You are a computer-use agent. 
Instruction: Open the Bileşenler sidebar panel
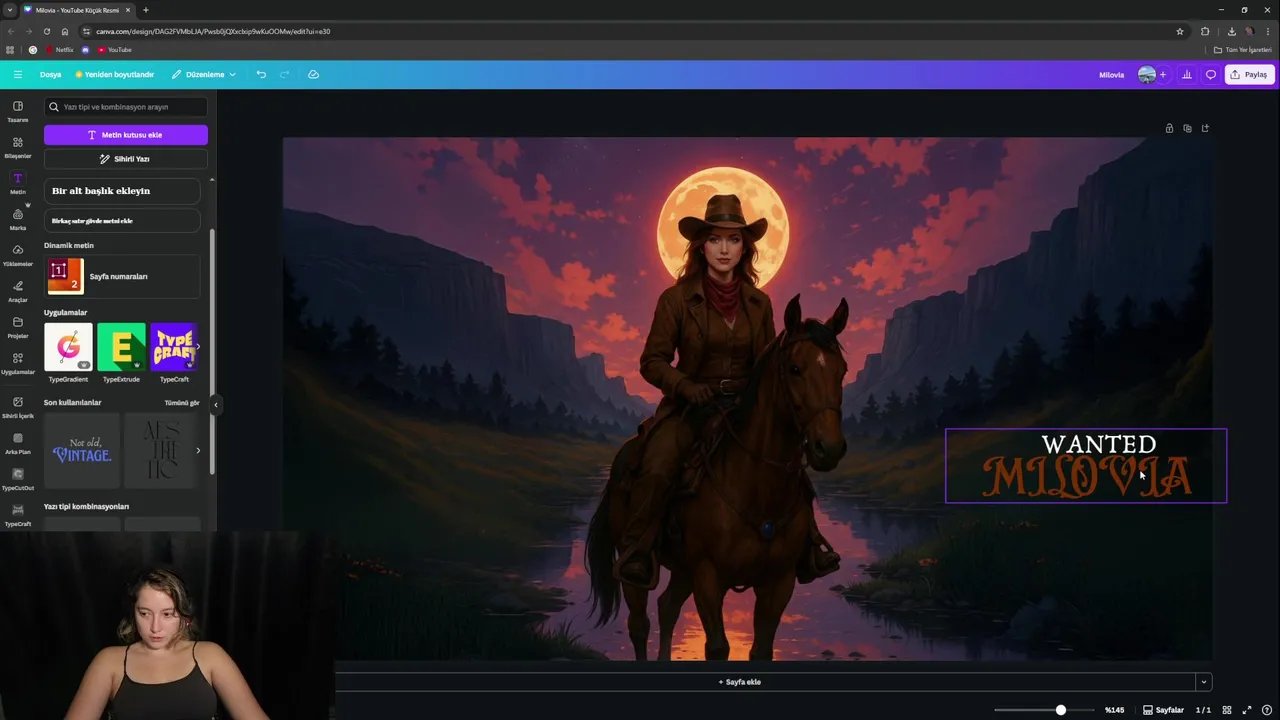click(18, 147)
